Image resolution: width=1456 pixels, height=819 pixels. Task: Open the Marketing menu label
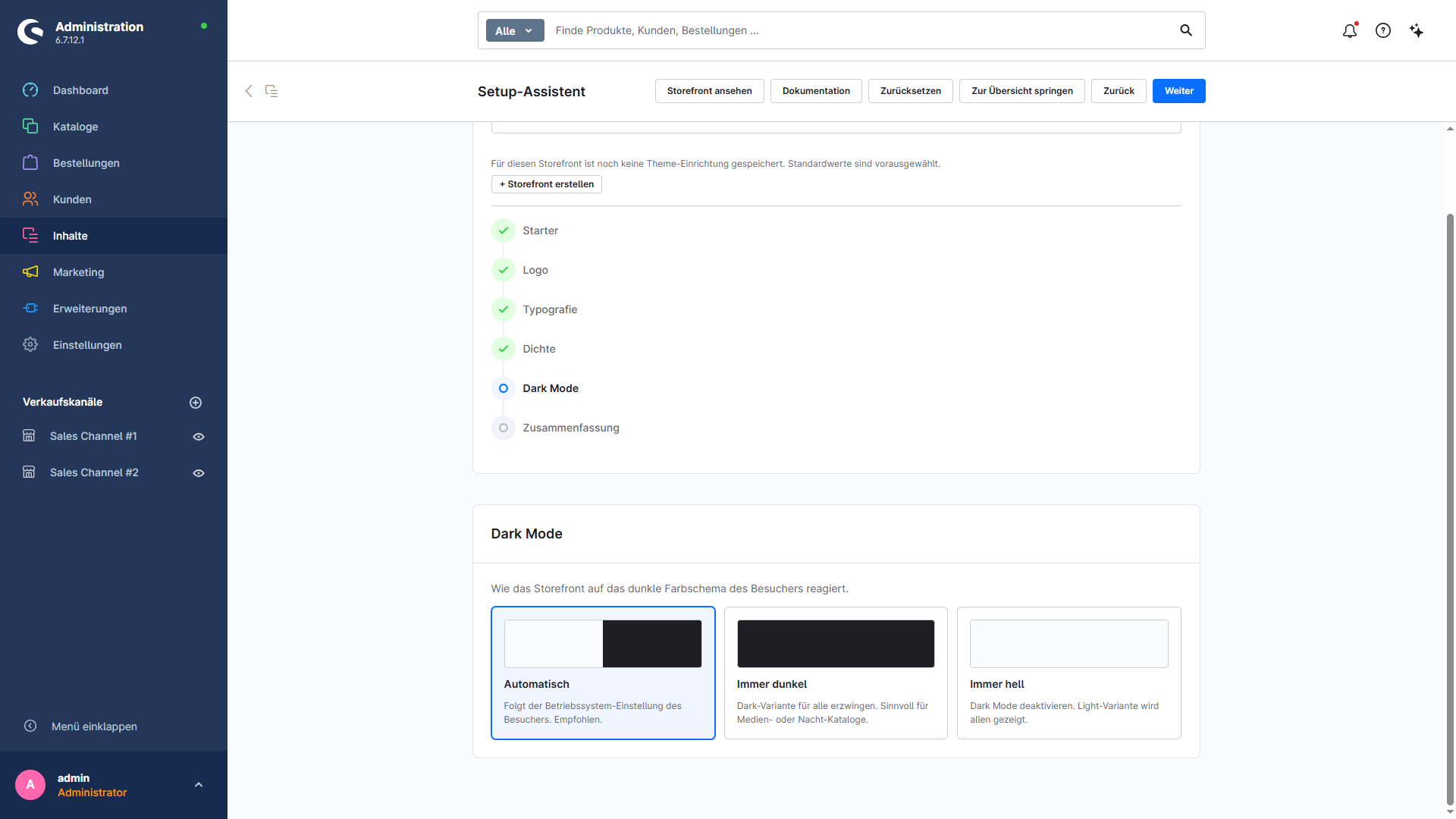(79, 272)
